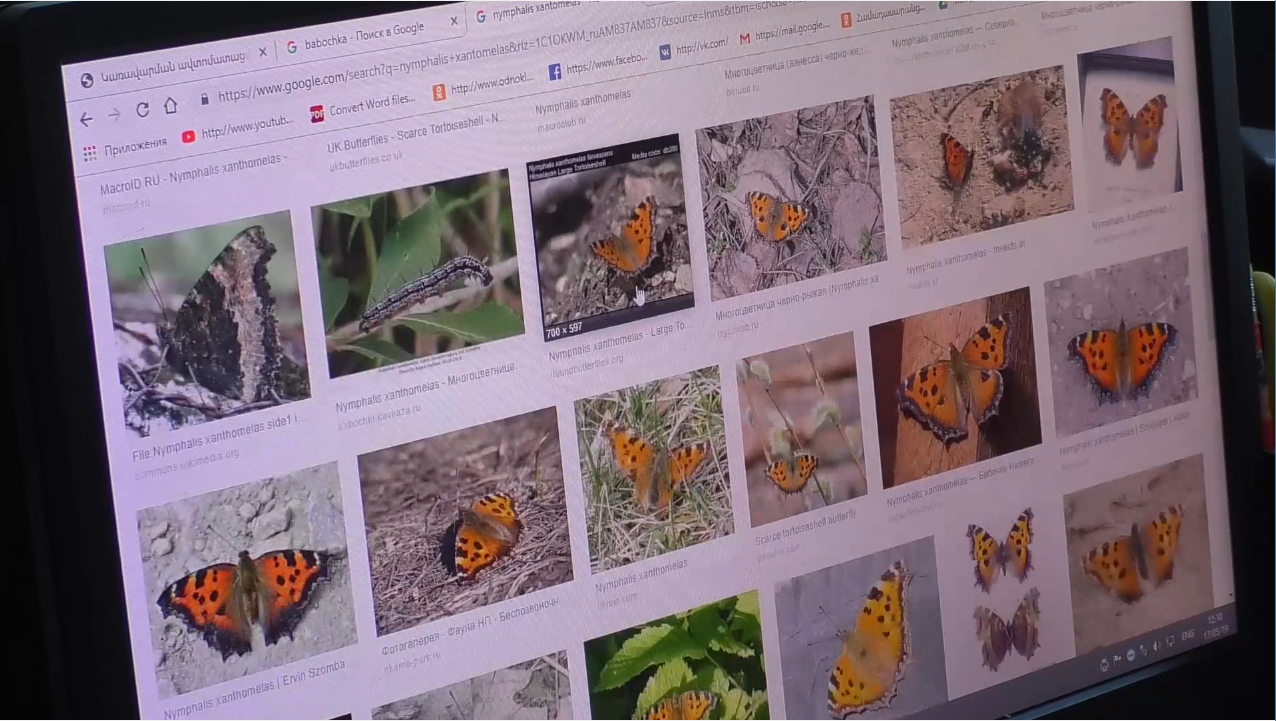Open the highlighted 700 × 597 butterfly image

pos(610,237)
